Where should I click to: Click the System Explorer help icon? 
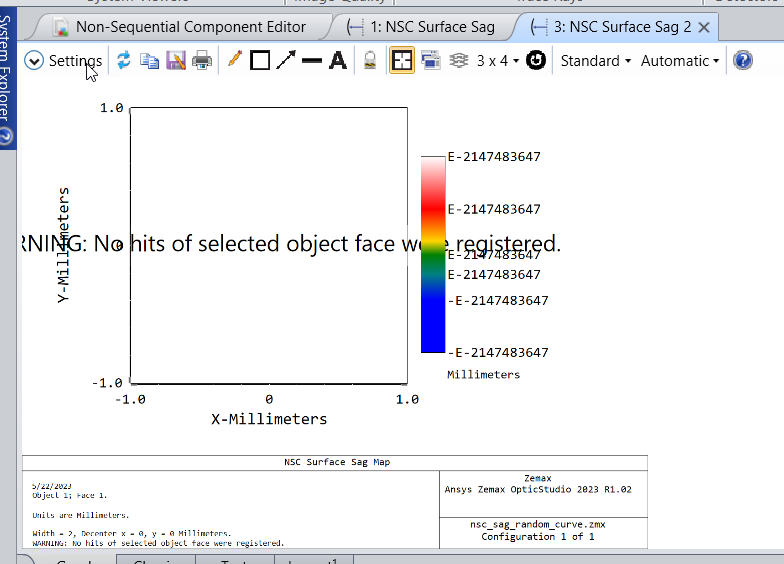pos(6,136)
